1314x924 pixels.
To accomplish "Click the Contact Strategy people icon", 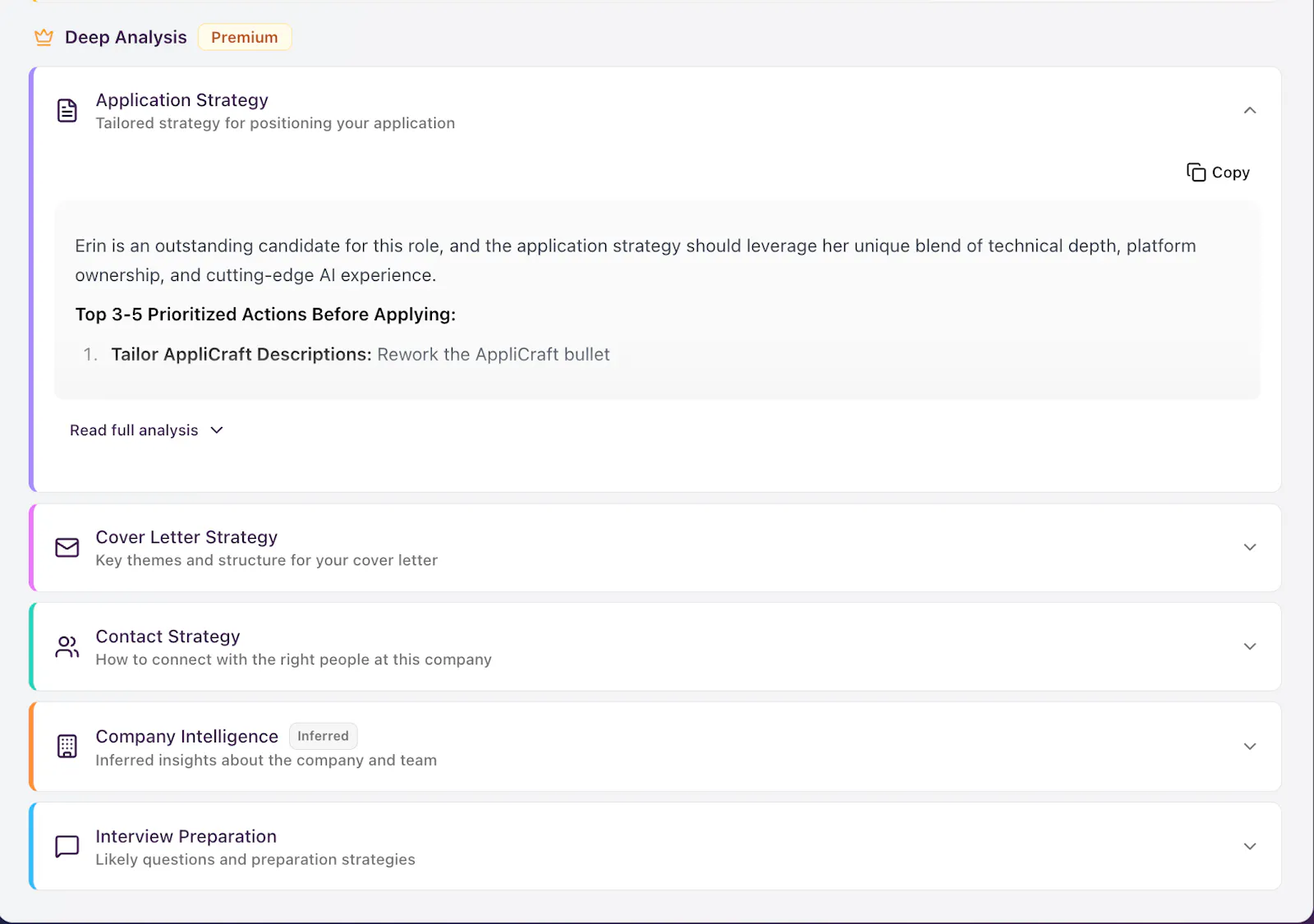I will click(67, 647).
